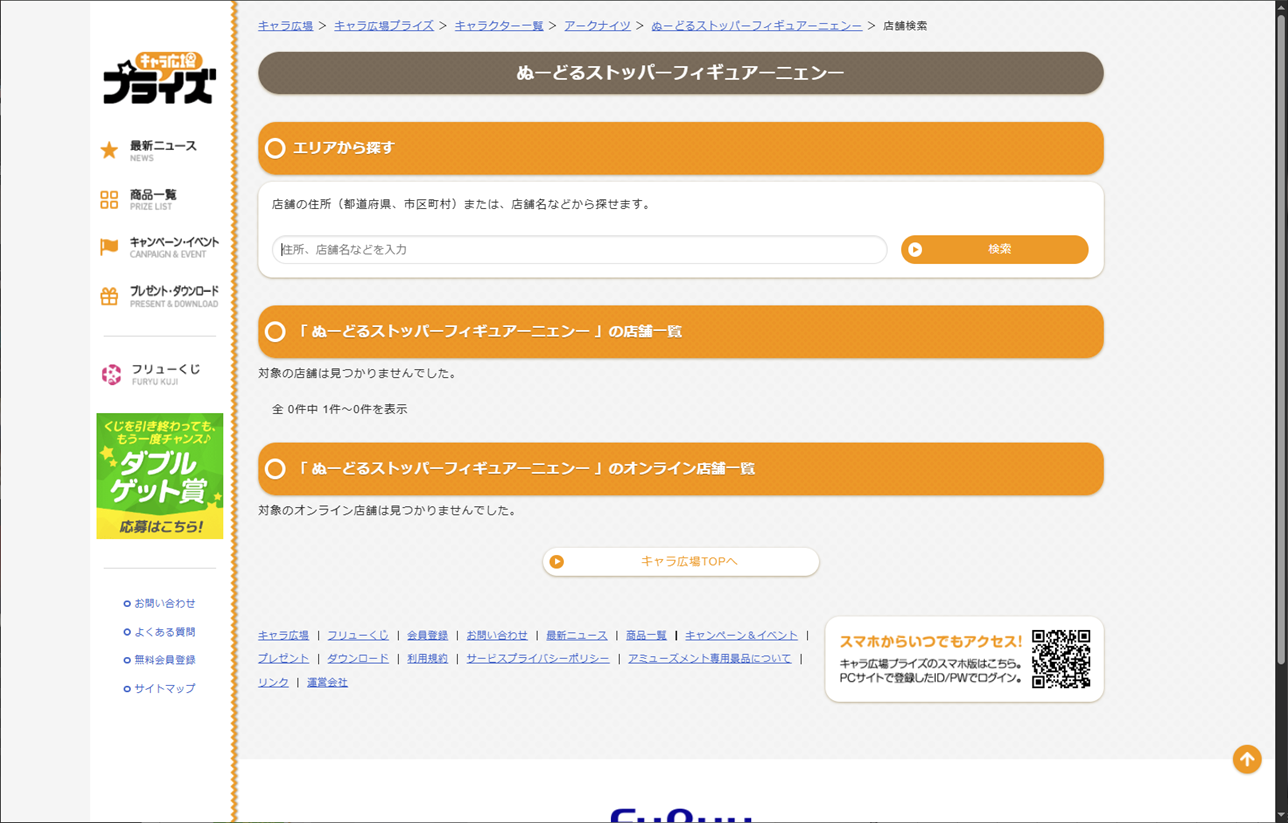The width and height of the screenshot is (1288, 823).
Task: Click the footer ダウンロード link
Action: coord(358,659)
